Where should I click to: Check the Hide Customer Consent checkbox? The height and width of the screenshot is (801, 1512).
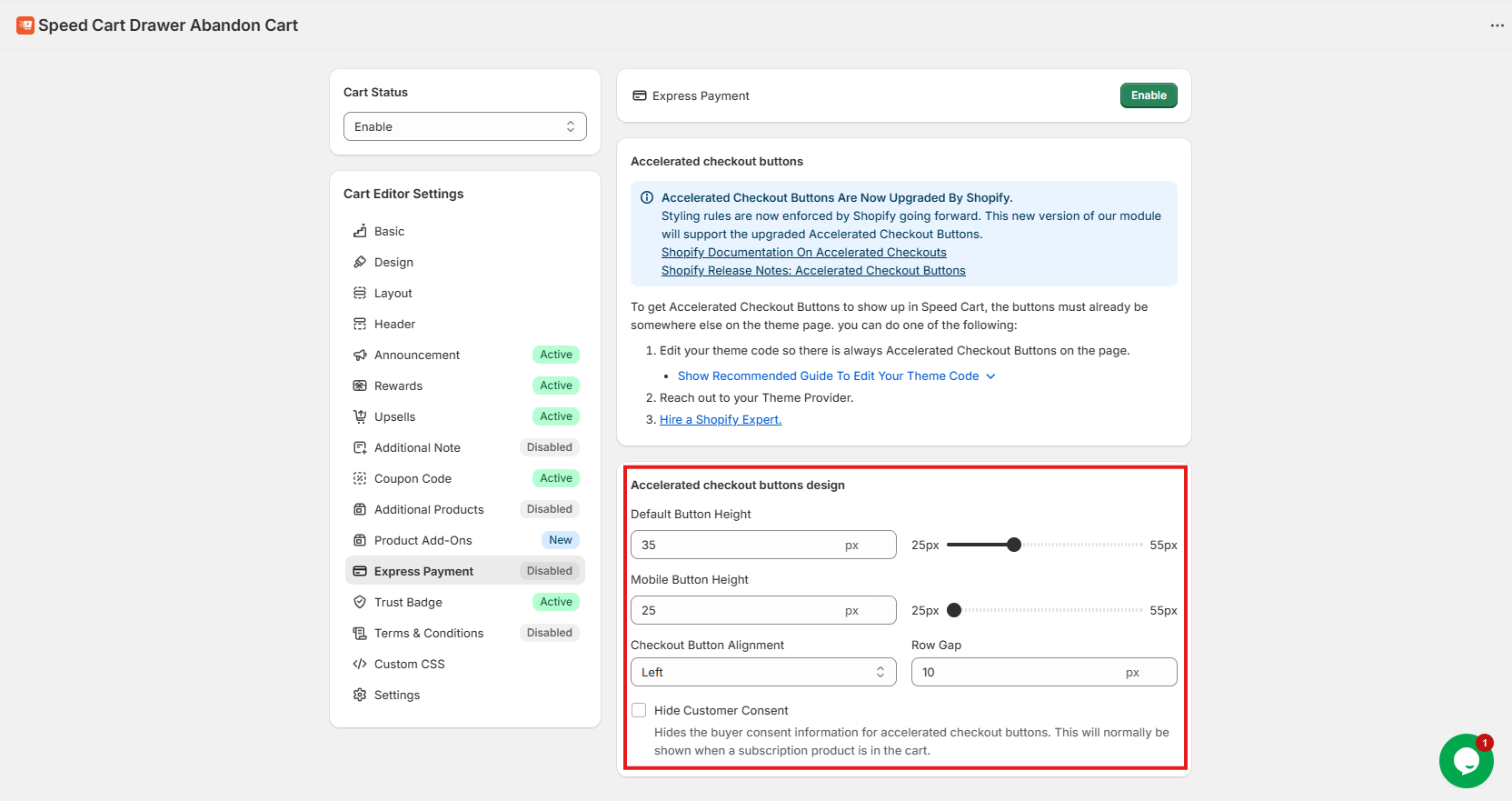click(639, 710)
